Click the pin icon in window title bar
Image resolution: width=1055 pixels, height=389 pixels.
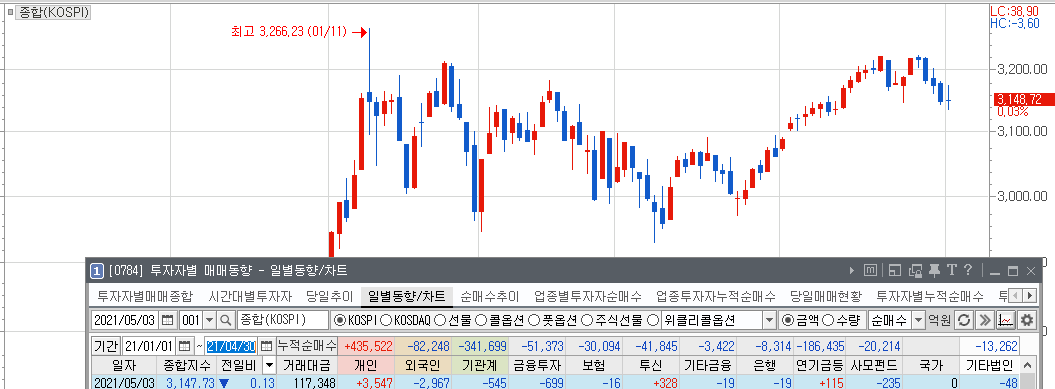click(x=935, y=271)
